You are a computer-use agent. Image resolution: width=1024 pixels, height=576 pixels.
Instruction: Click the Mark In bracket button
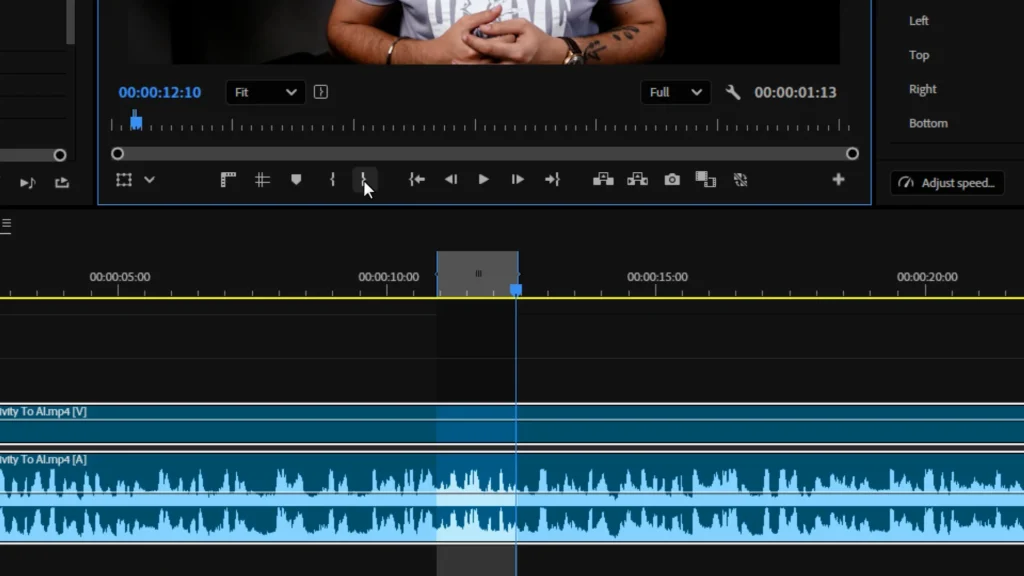pos(332,180)
